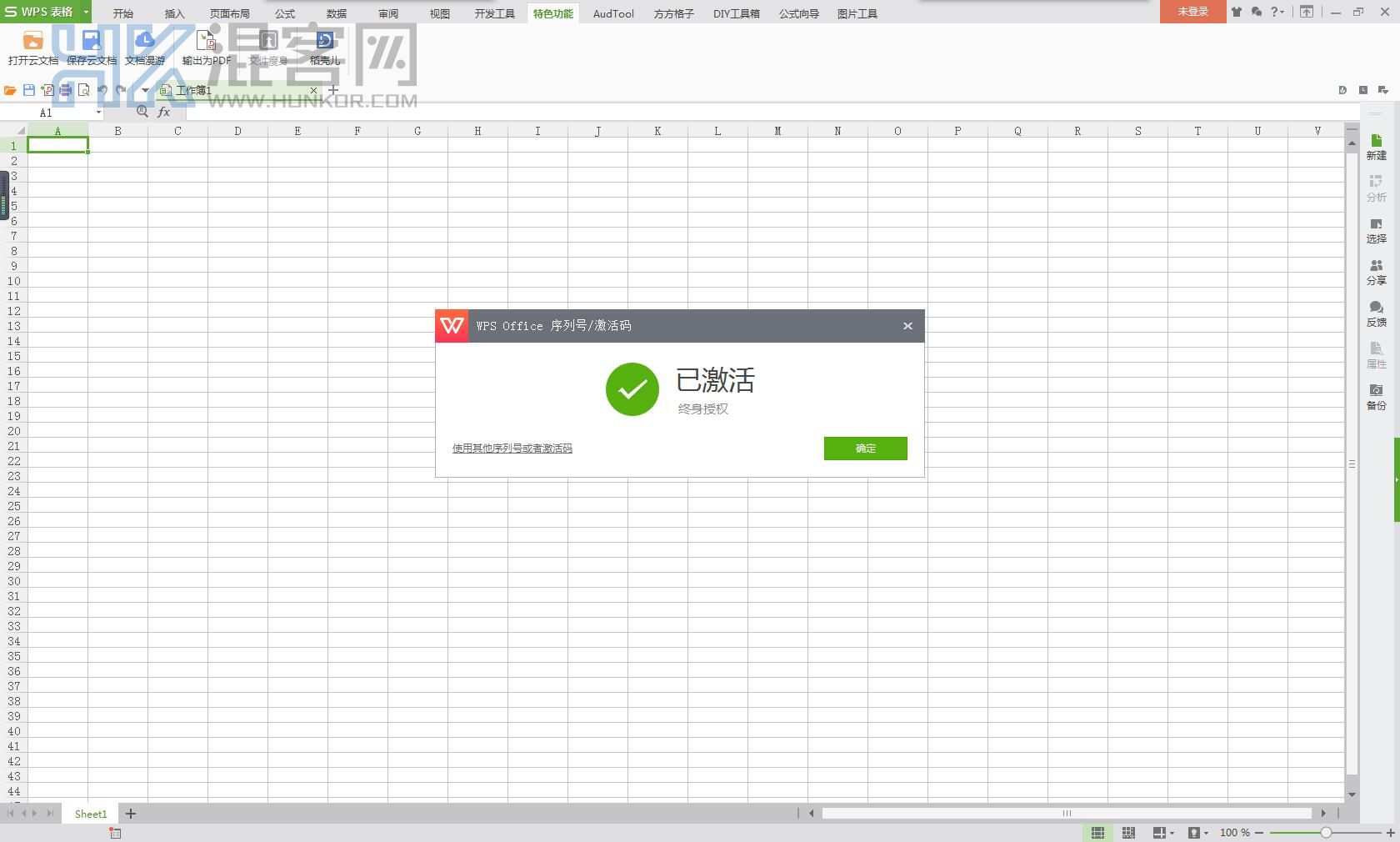1400x842 pixels.
Task: Close the 工作簿1 document tab
Action: click(x=313, y=90)
